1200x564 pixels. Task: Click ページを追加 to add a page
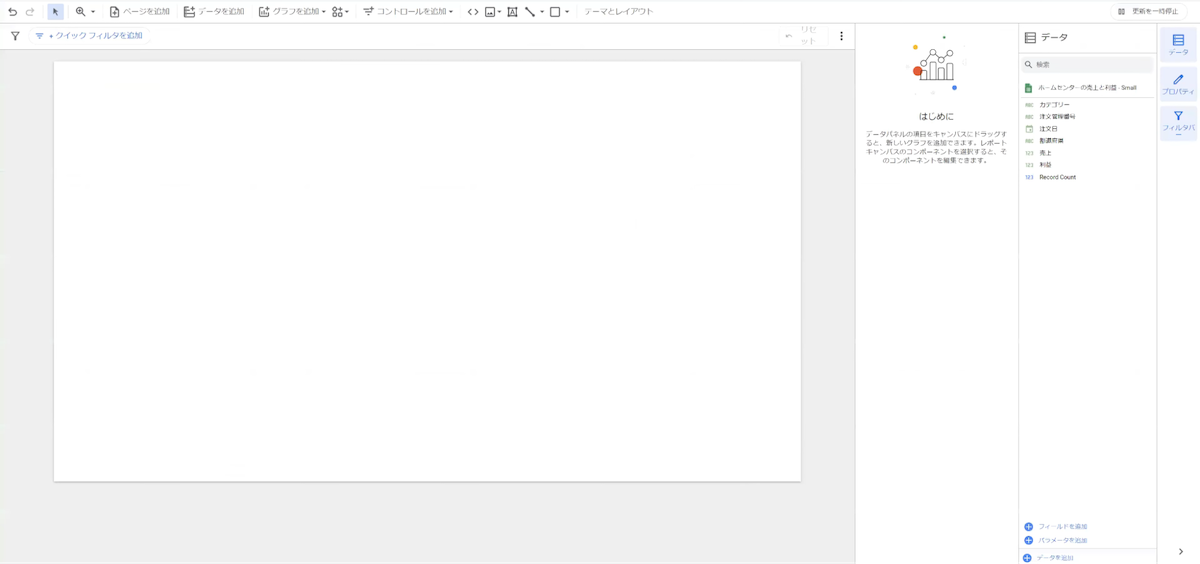tap(139, 12)
